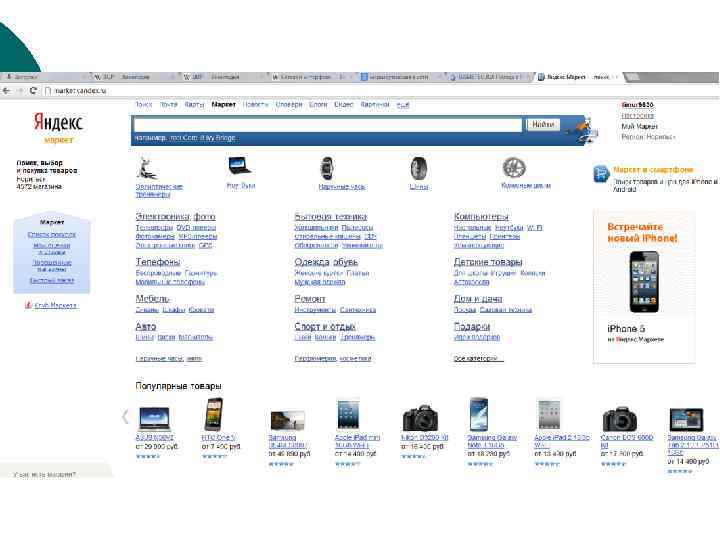Switch to the second browser tab with W icon
Screen dimensions: 720x540
[x=133, y=77]
